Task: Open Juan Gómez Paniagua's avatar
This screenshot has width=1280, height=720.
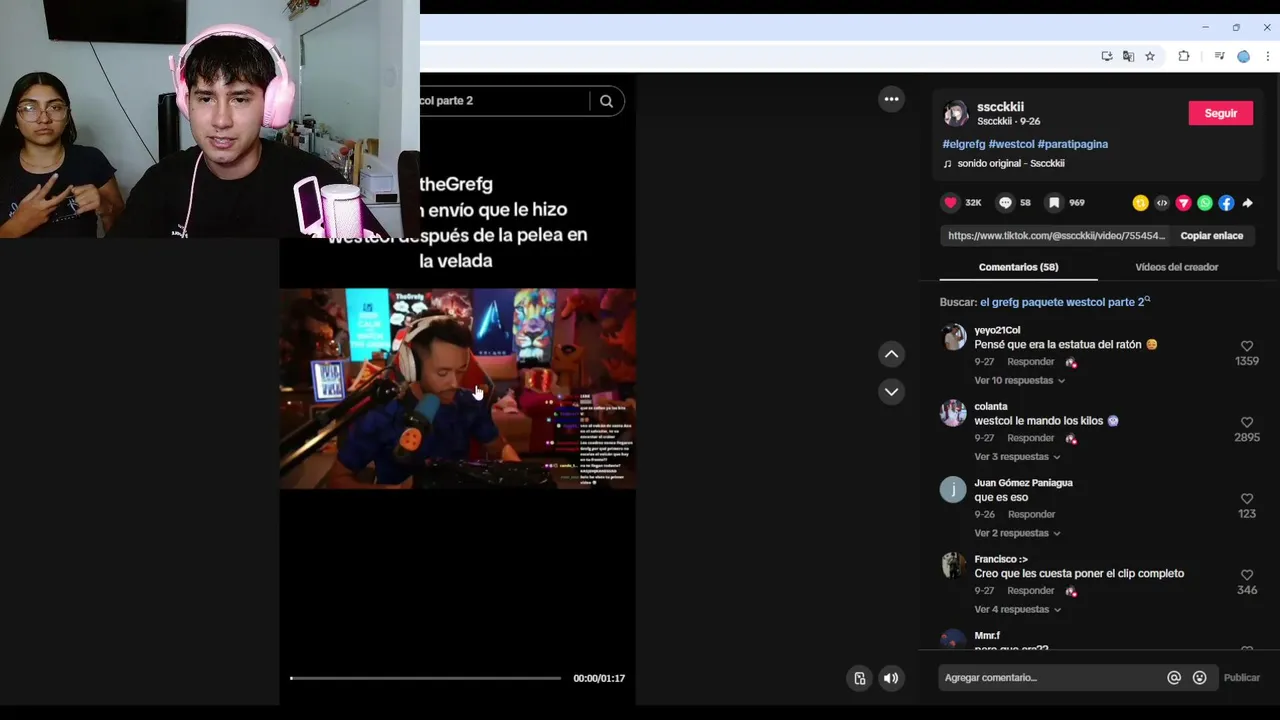Action: click(953, 489)
